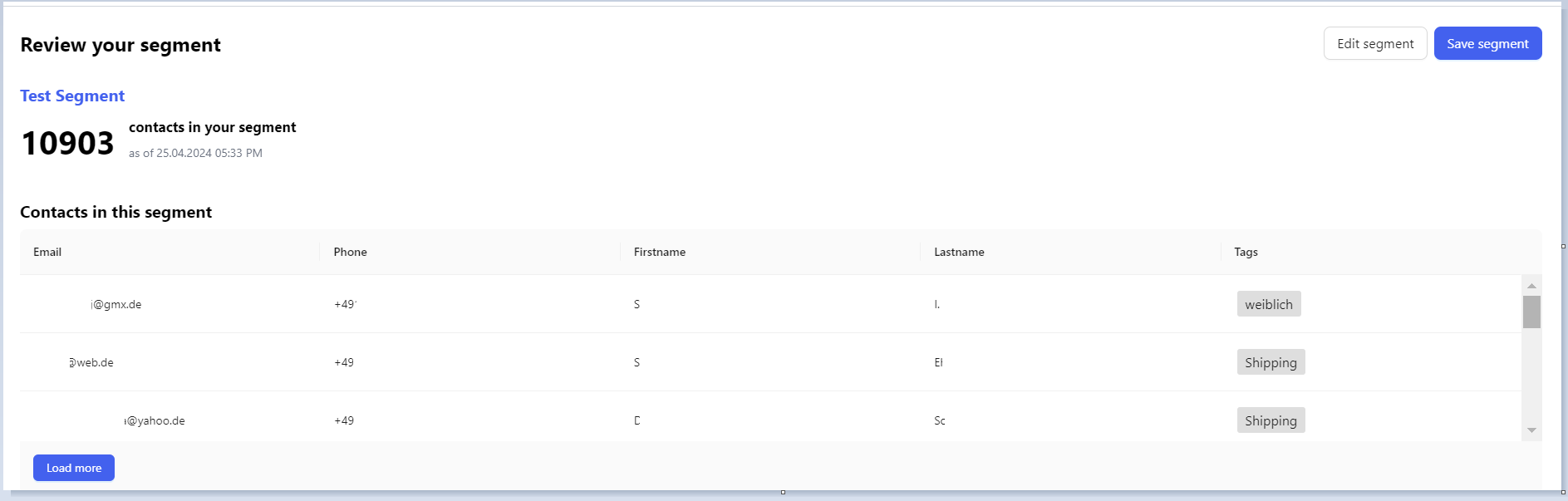Select the gmx.de email contact
1568x501 pixels.
tap(116, 304)
